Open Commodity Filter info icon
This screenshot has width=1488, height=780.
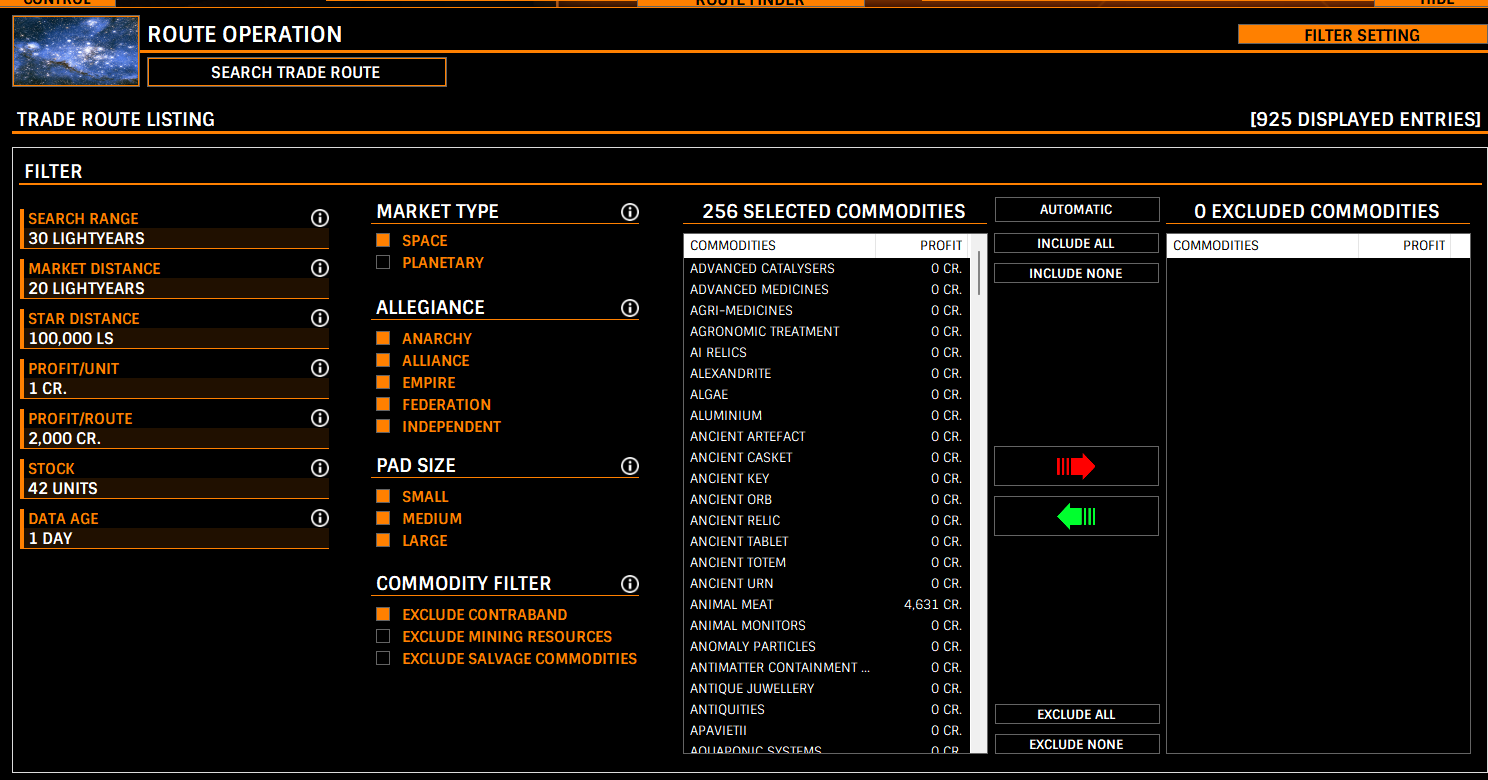tap(630, 584)
